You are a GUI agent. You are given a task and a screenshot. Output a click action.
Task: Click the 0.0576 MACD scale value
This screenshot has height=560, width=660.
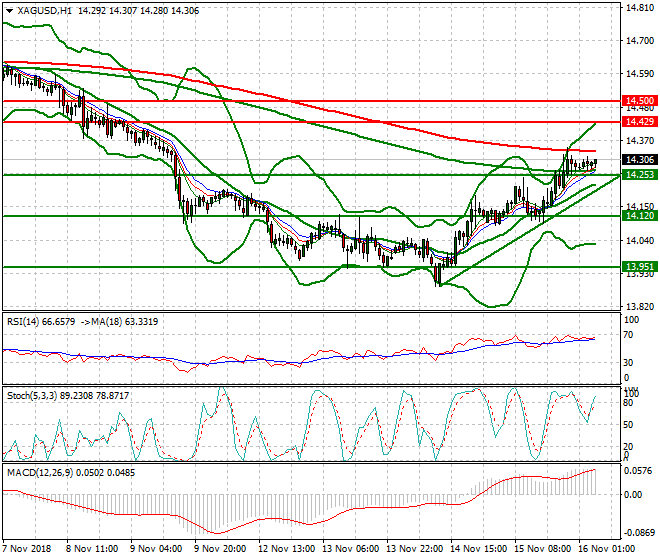coord(640,471)
